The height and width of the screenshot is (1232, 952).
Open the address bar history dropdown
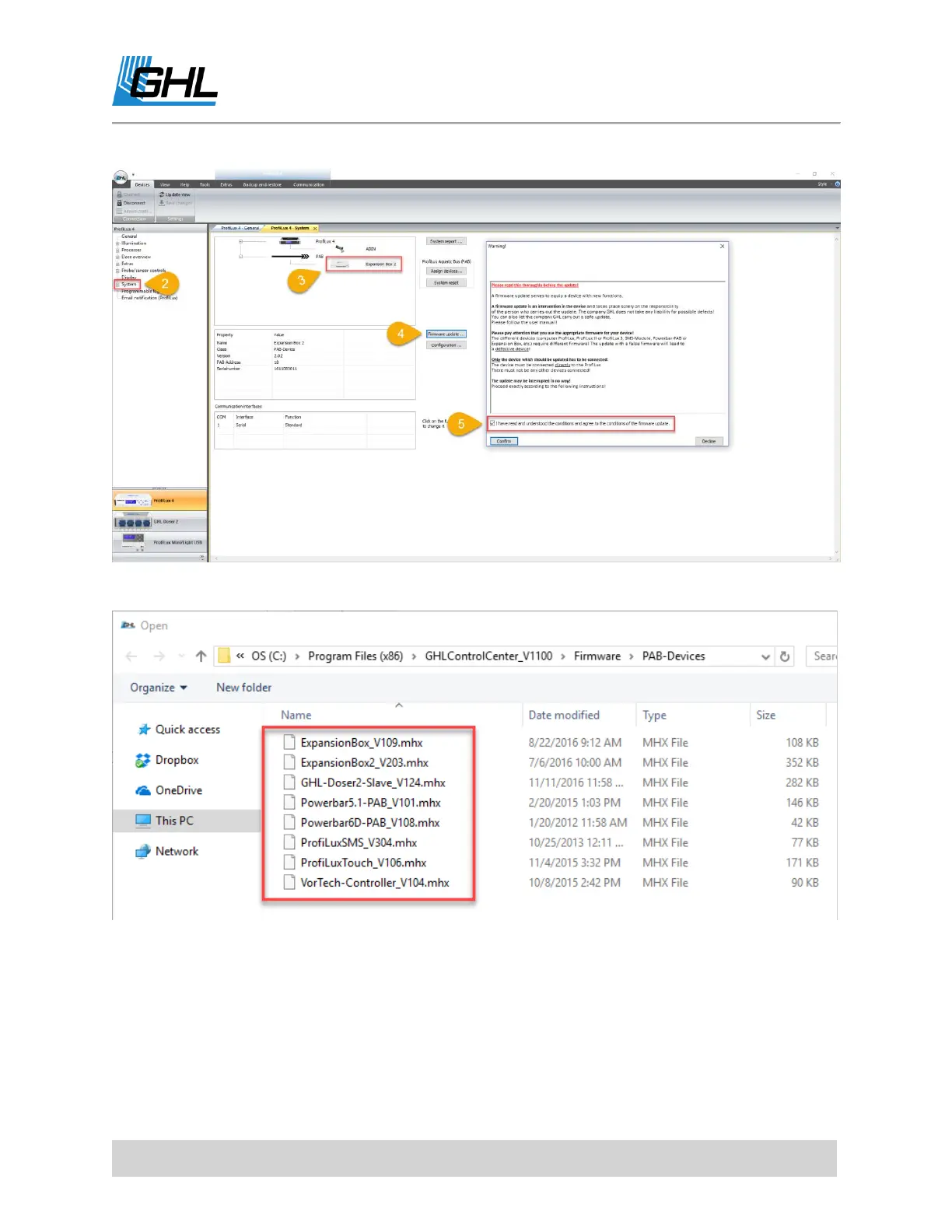pyautogui.click(x=766, y=656)
